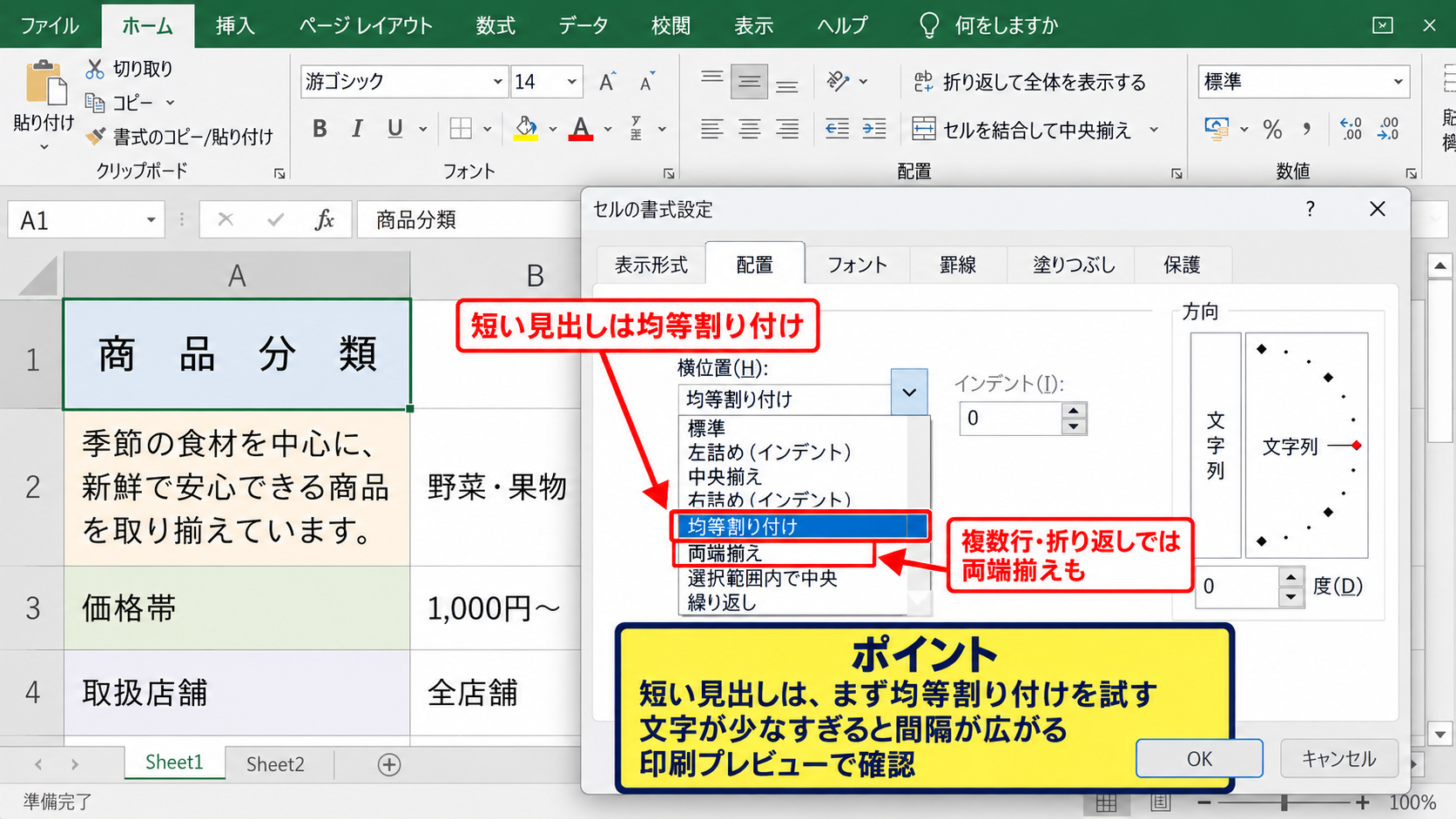Click the OK button
Image resolution: width=1456 pixels, height=819 pixels.
click(1199, 758)
